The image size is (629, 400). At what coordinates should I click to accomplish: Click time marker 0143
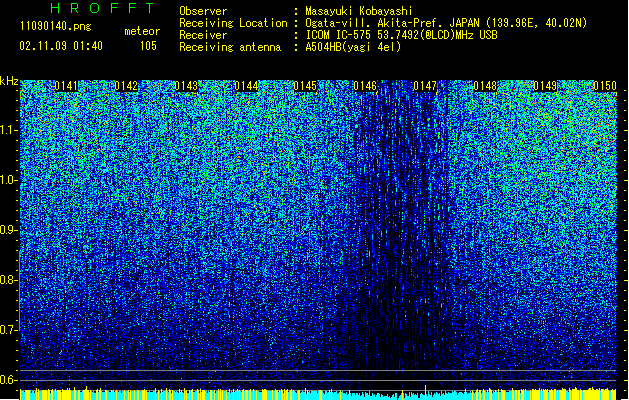point(186,86)
